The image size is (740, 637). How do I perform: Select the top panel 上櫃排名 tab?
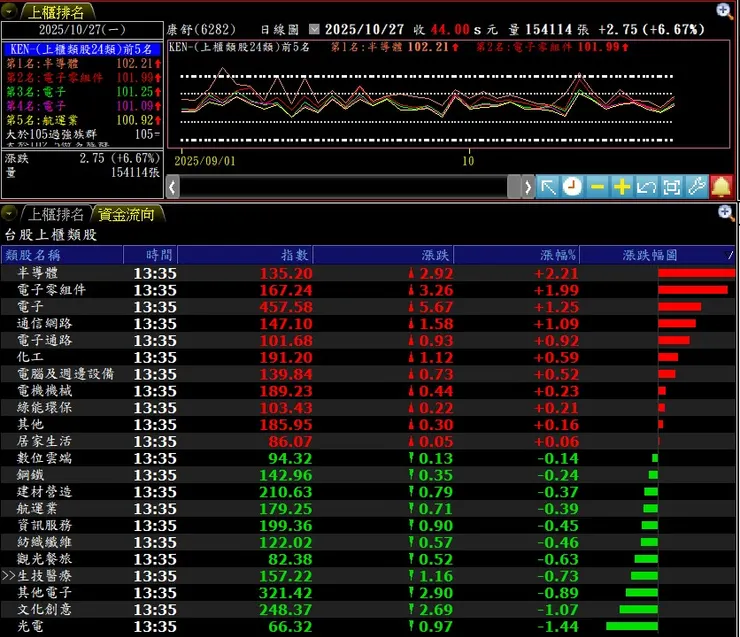click(x=56, y=12)
